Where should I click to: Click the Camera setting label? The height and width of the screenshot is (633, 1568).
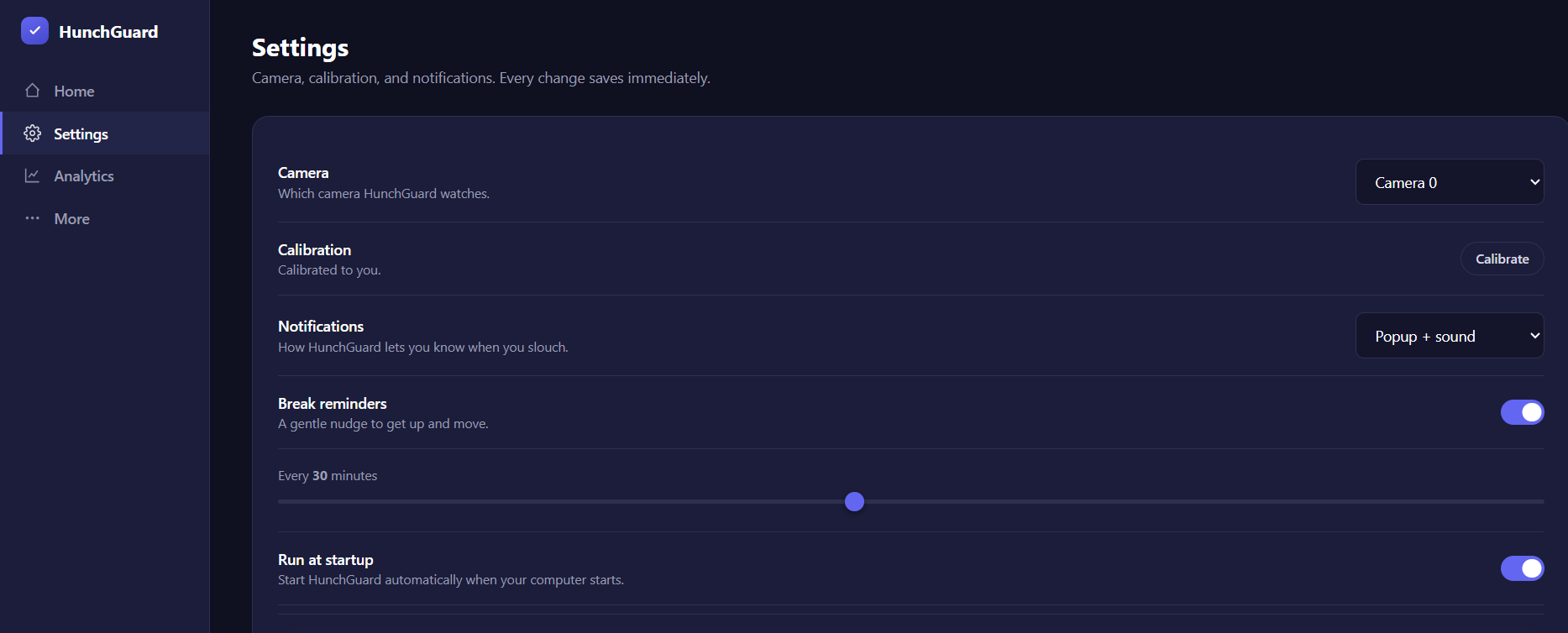[x=303, y=173]
